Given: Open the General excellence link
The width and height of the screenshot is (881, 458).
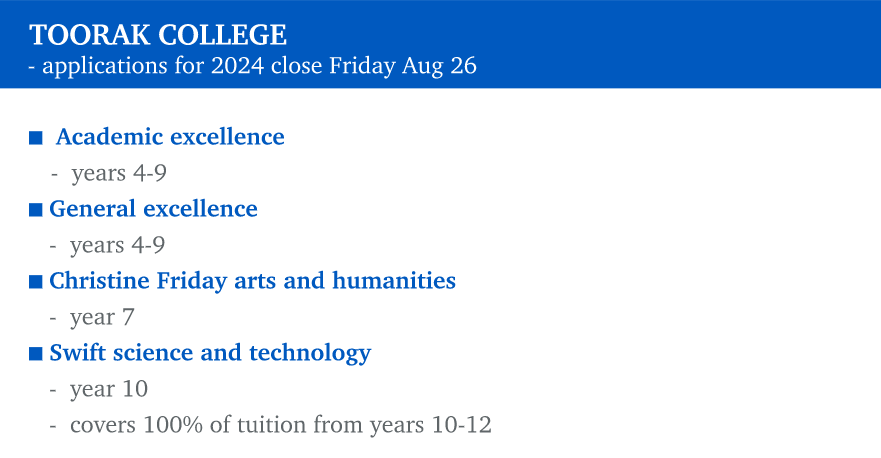Looking at the screenshot, I should click(153, 208).
